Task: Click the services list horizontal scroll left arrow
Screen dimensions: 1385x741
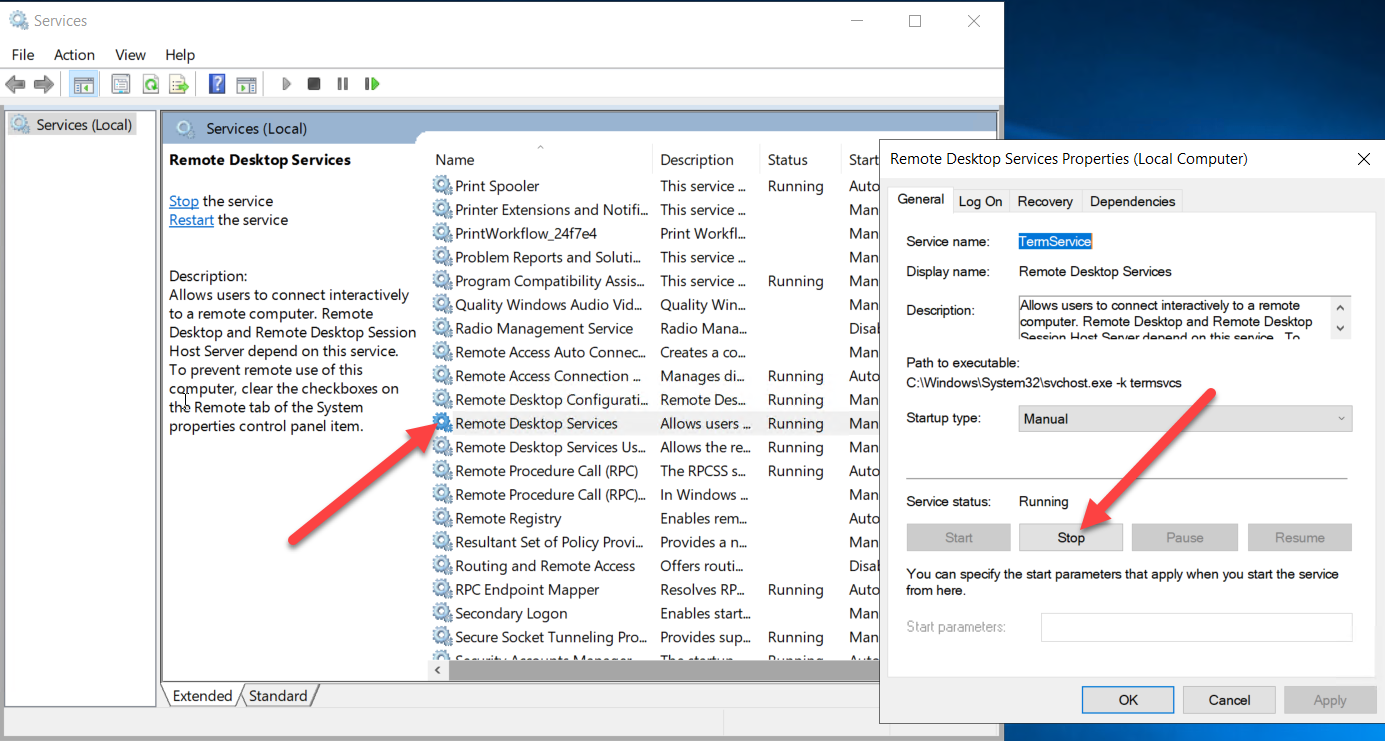Action: (x=438, y=670)
